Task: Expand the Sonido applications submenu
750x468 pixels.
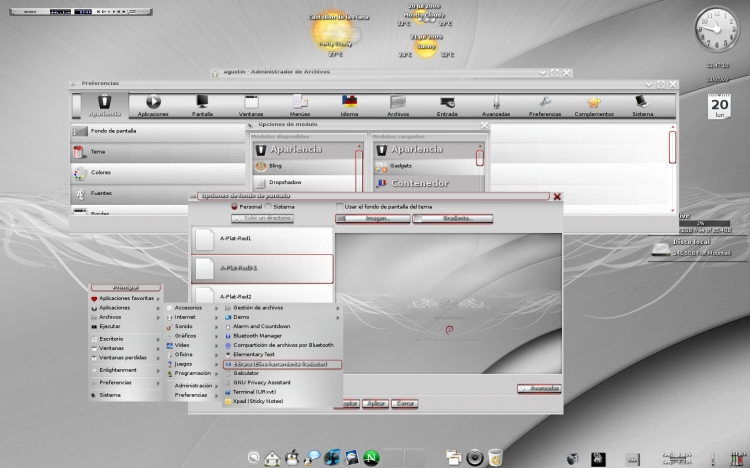Action: point(192,326)
